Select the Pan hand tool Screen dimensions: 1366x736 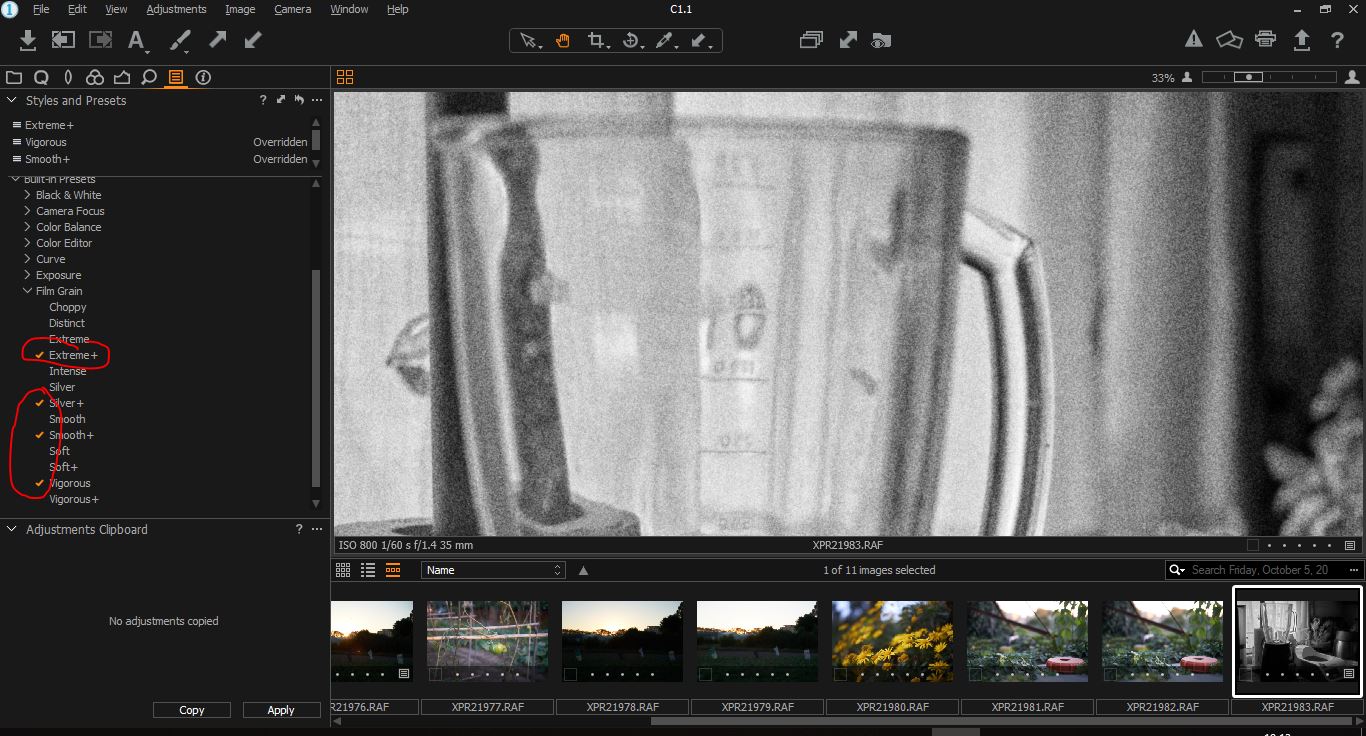pyautogui.click(x=563, y=41)
